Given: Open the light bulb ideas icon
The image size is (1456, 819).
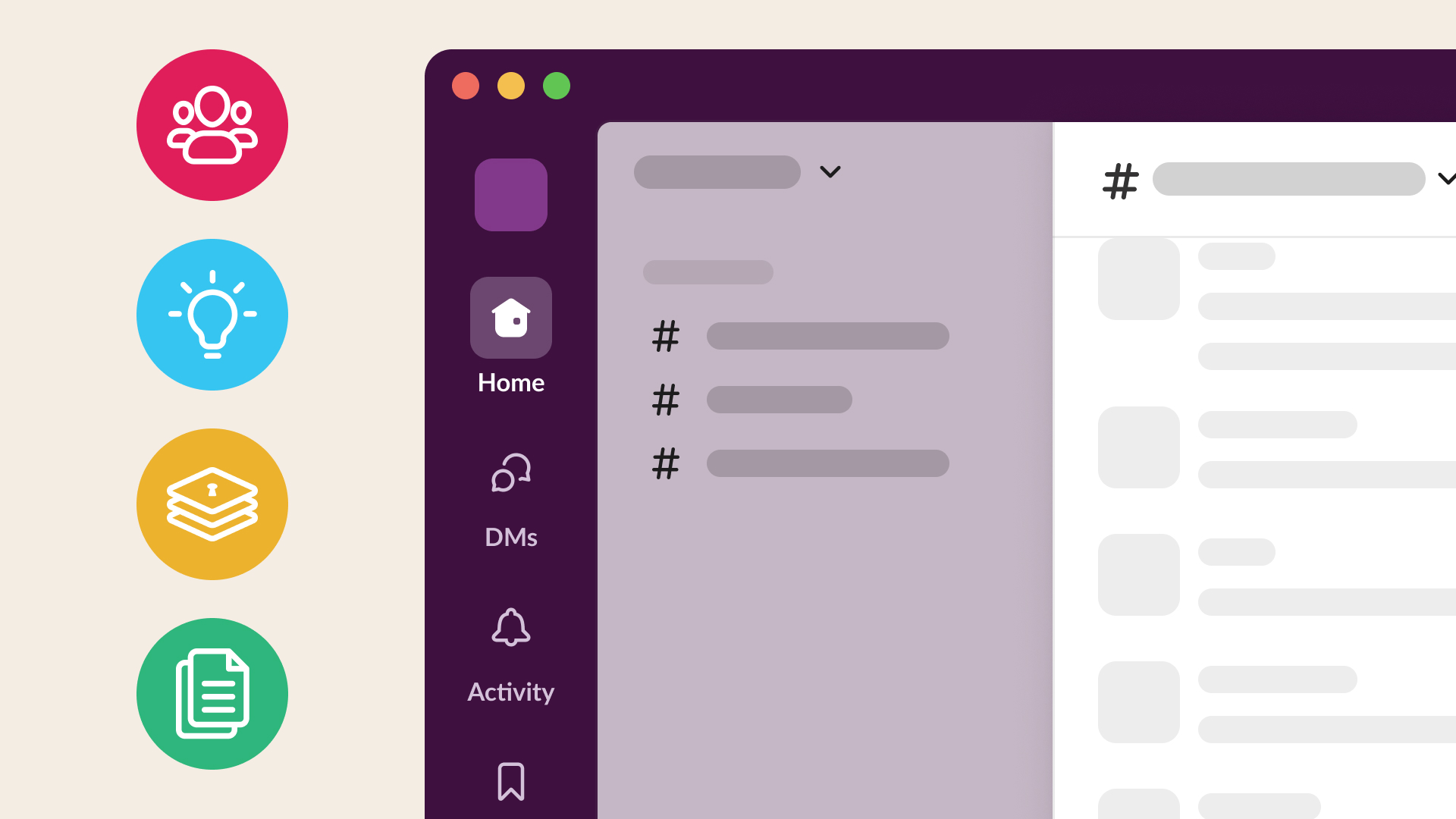Looking at the screenshot, I should 212,315.
